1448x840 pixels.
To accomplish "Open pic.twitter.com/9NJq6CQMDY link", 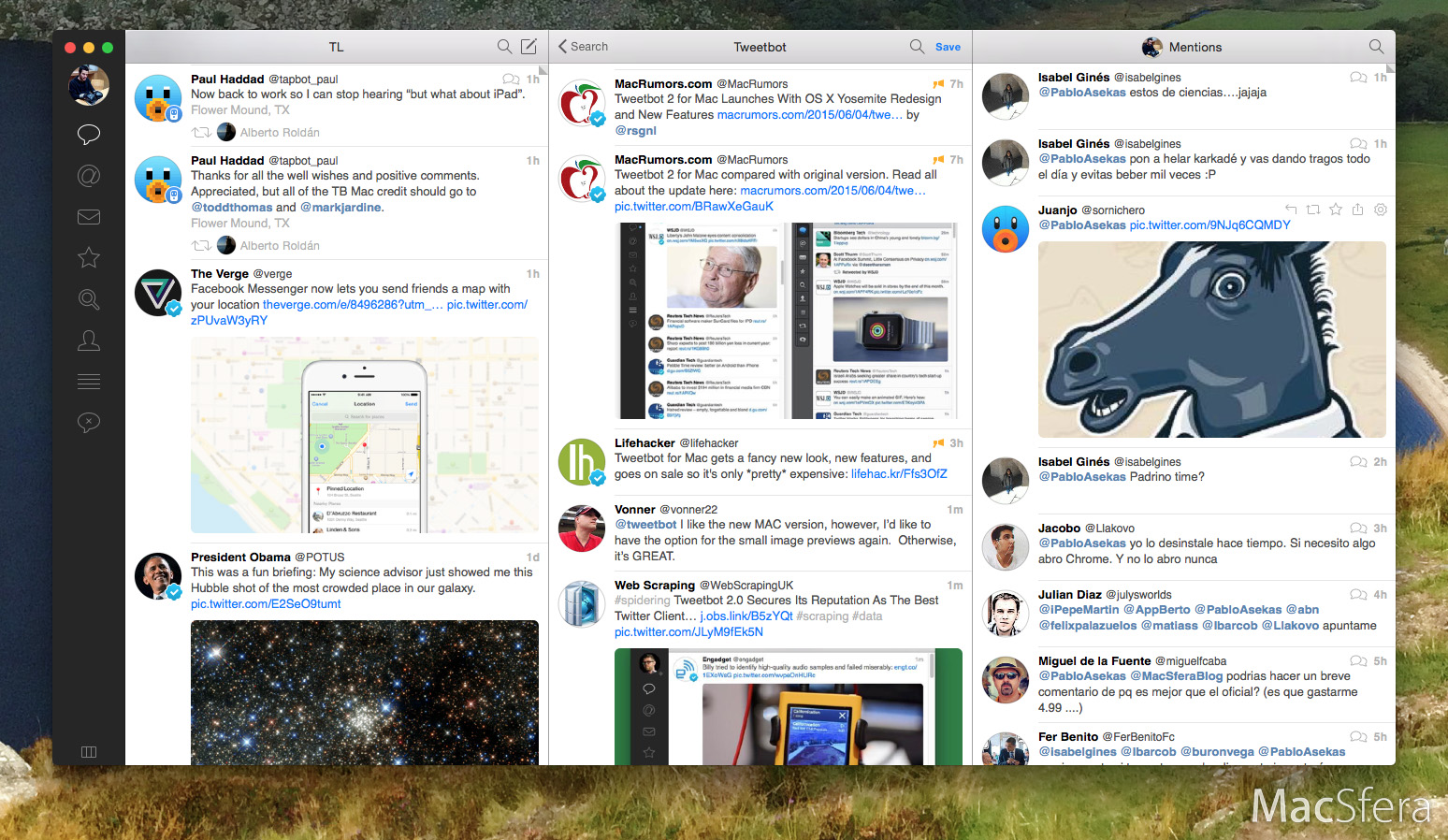I will point(1209,225).
